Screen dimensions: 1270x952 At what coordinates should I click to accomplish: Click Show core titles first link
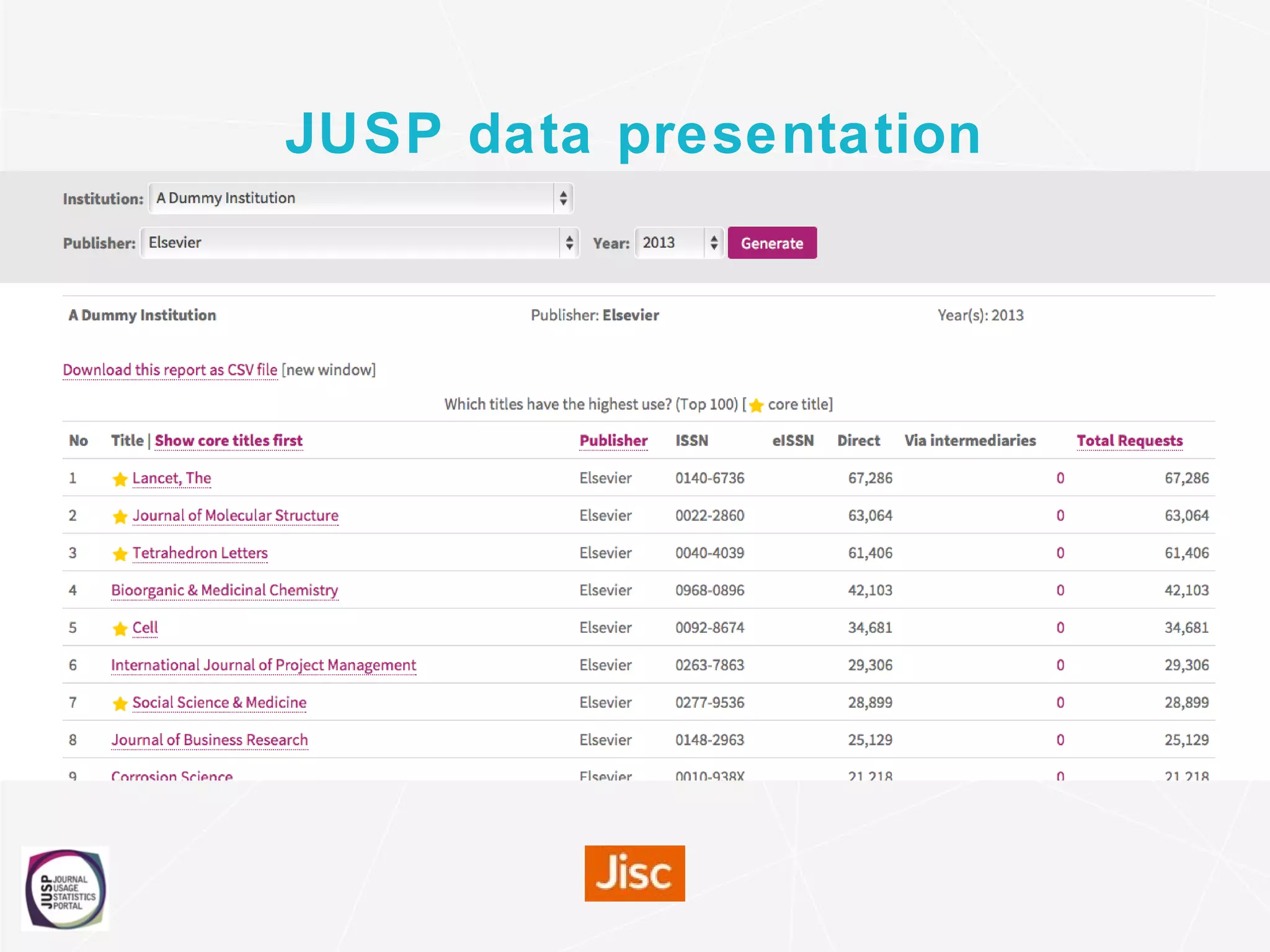pyautogui.click(x=229, y=441)
